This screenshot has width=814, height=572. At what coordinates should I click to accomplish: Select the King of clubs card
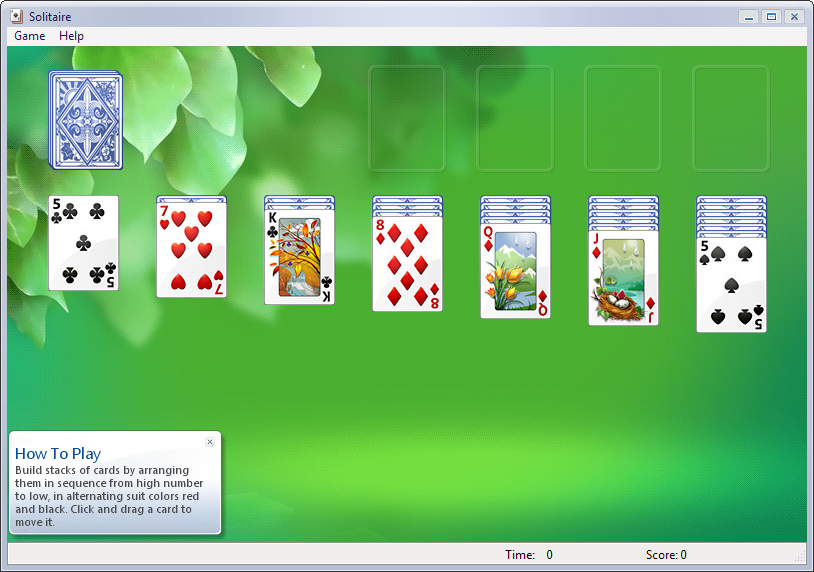pos(300,257)
